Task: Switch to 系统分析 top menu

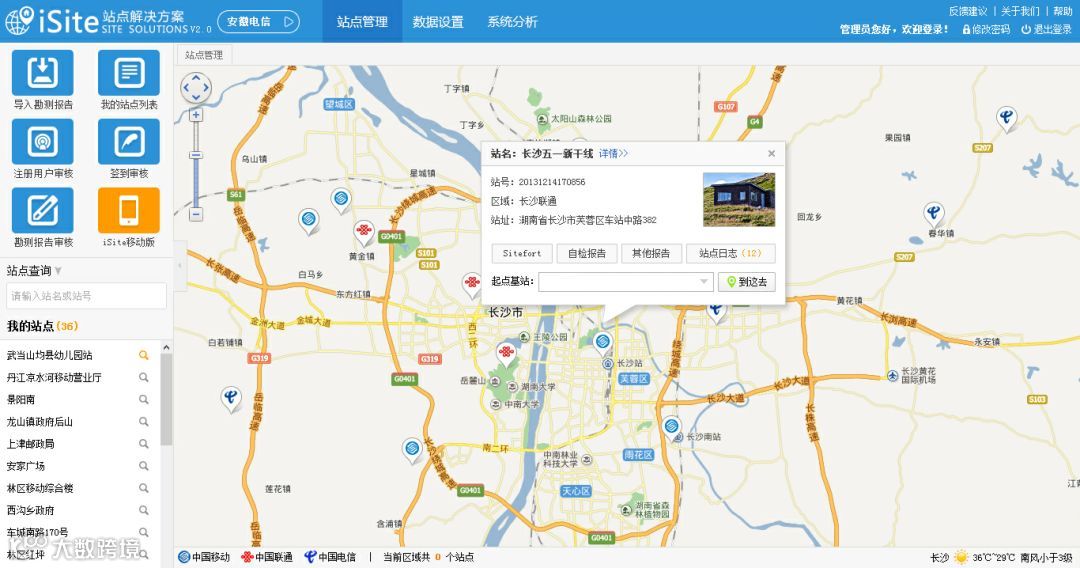Action: (x=512, y=22)
